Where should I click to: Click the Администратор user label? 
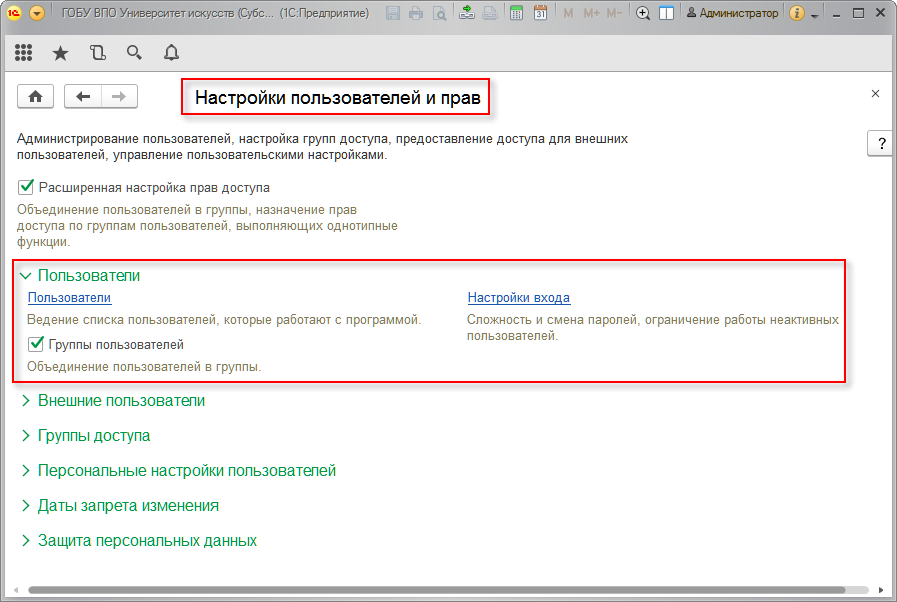733,13
